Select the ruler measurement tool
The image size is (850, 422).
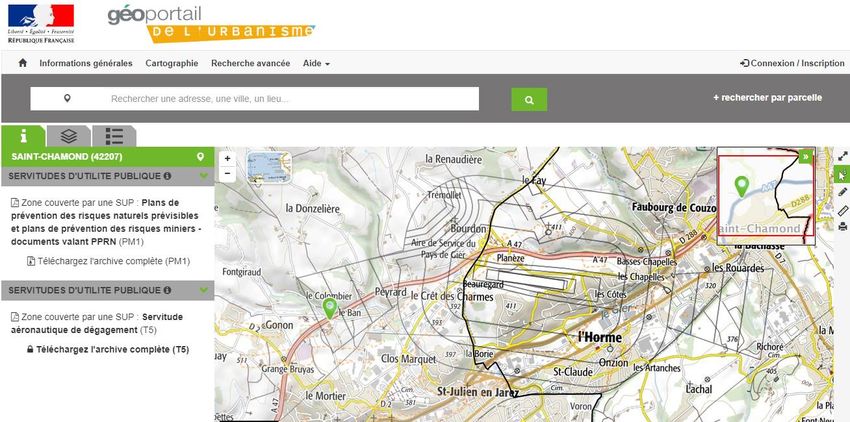[x=842, y=210]
